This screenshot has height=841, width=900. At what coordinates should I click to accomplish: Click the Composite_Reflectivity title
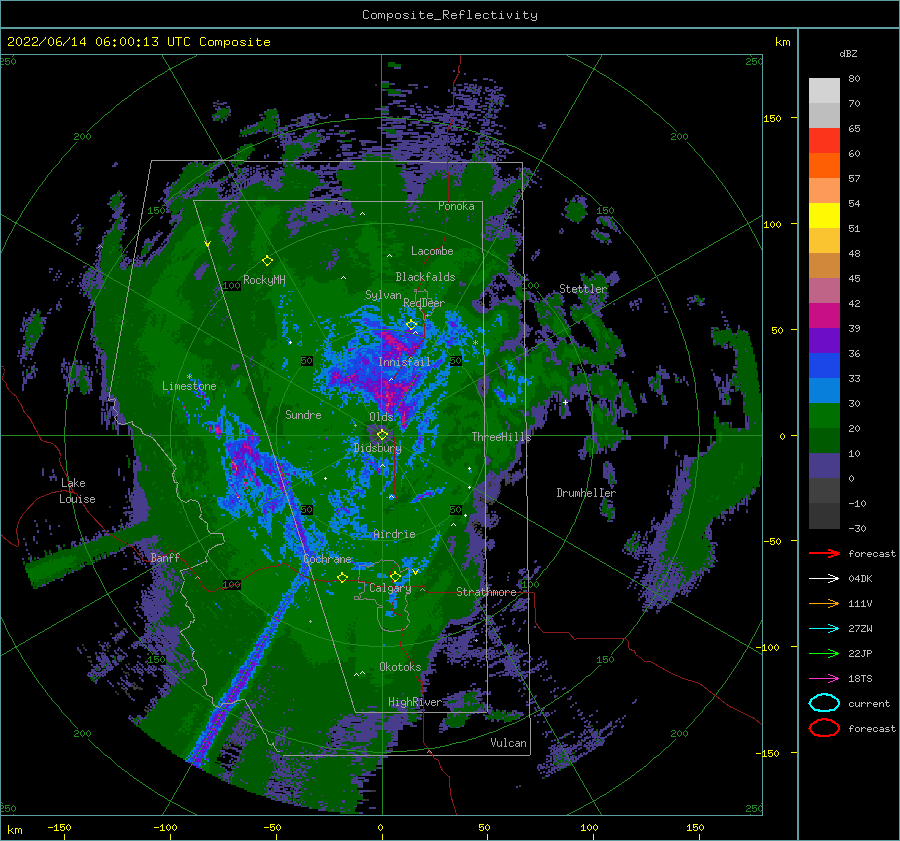(450, 15)
